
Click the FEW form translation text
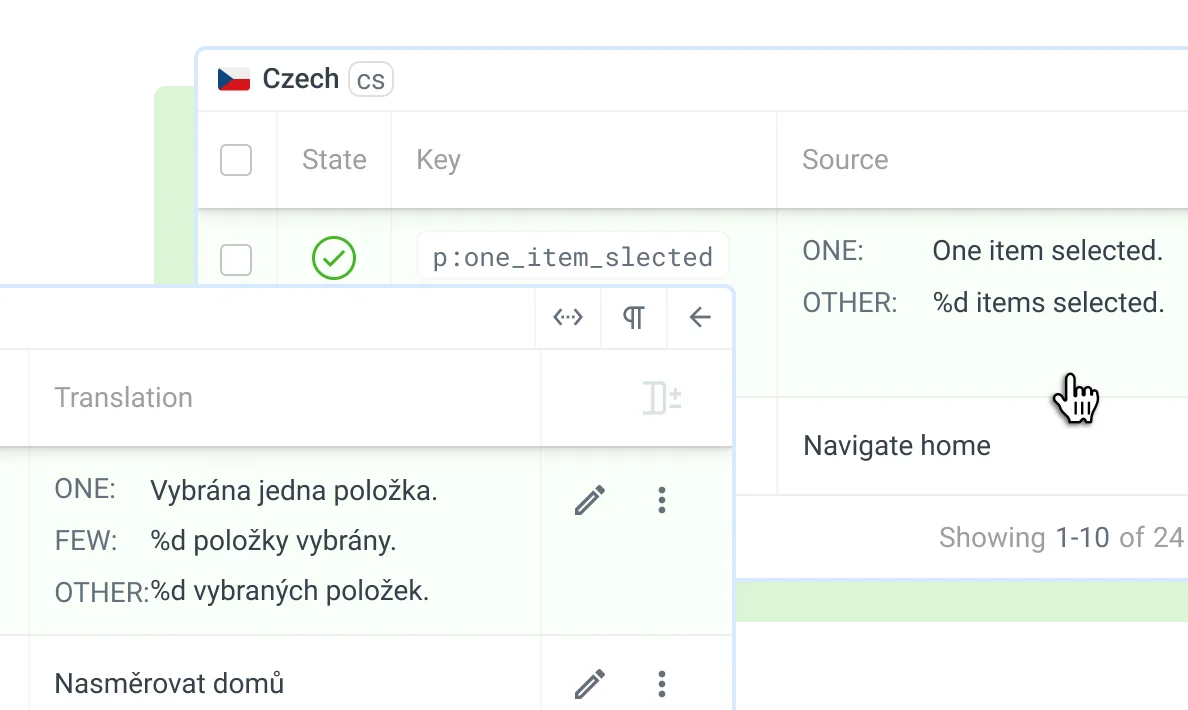[x=273, y=541]
